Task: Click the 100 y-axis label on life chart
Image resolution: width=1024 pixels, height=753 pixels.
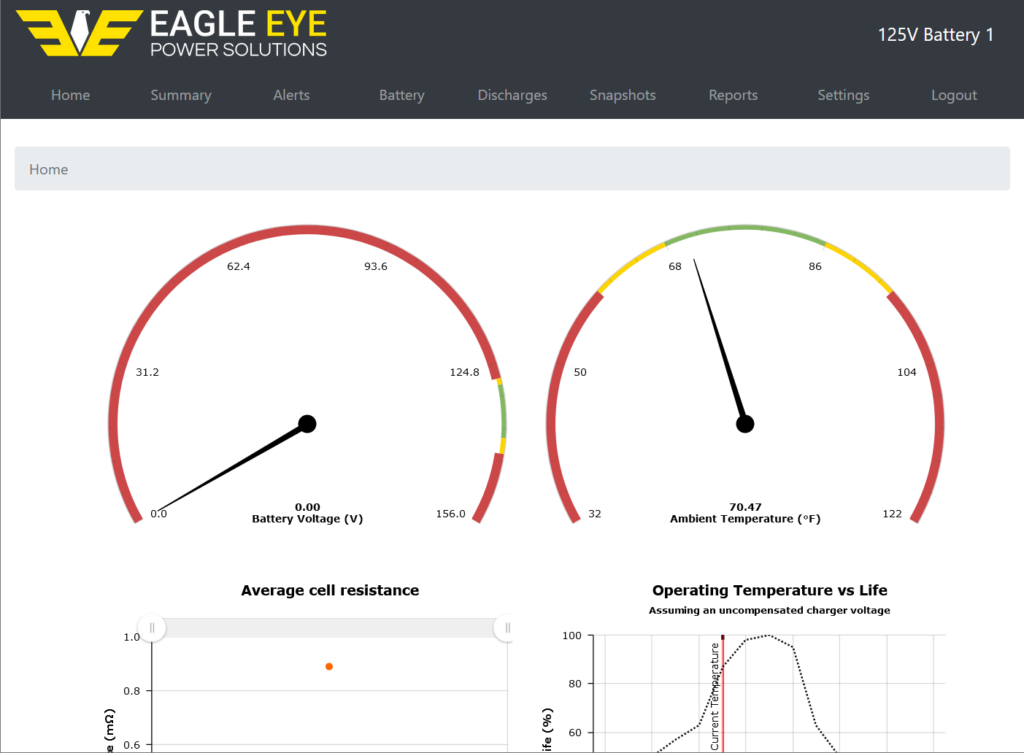Action: coord(571,635)
